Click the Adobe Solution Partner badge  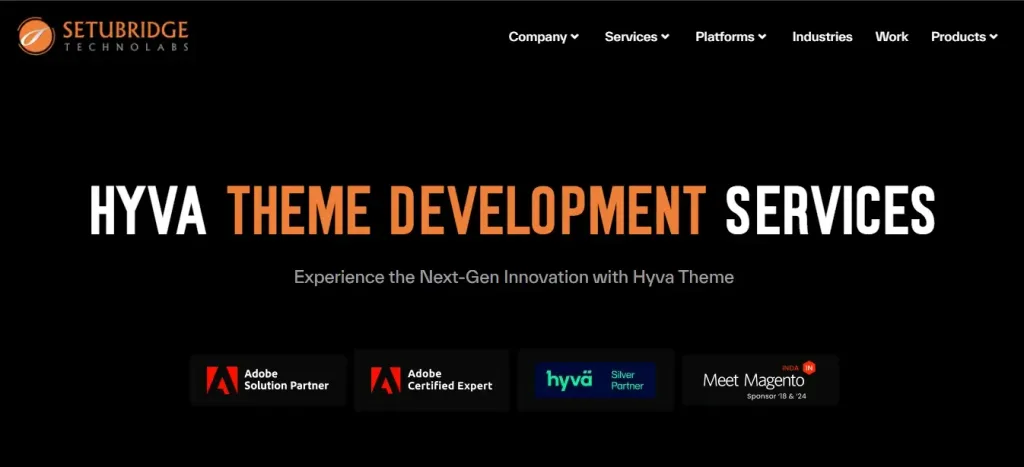click(268, 380)
